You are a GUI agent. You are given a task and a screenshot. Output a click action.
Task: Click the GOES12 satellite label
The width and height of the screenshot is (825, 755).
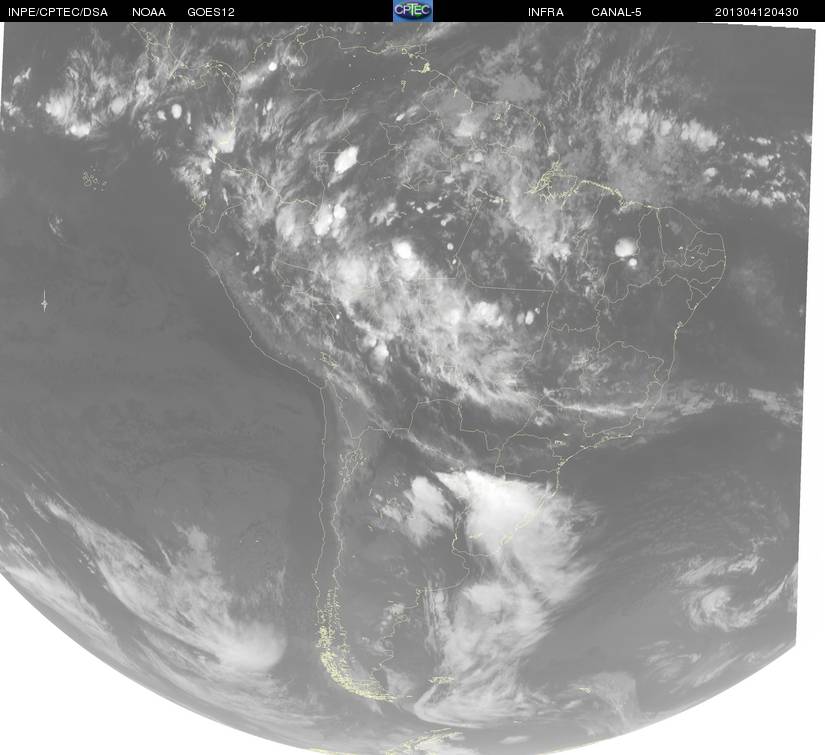pos(210,12)
